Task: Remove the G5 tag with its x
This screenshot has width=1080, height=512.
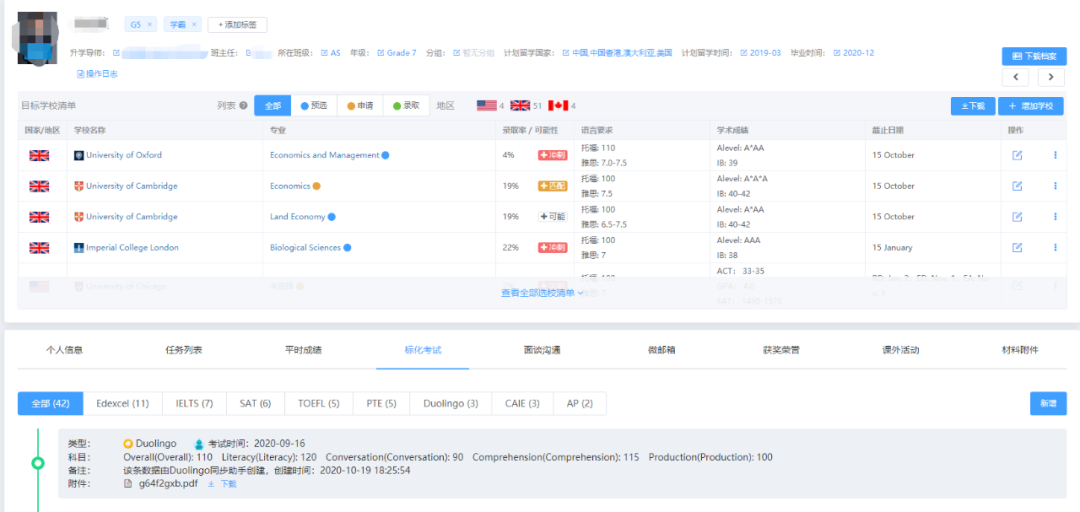Action: 149,25
